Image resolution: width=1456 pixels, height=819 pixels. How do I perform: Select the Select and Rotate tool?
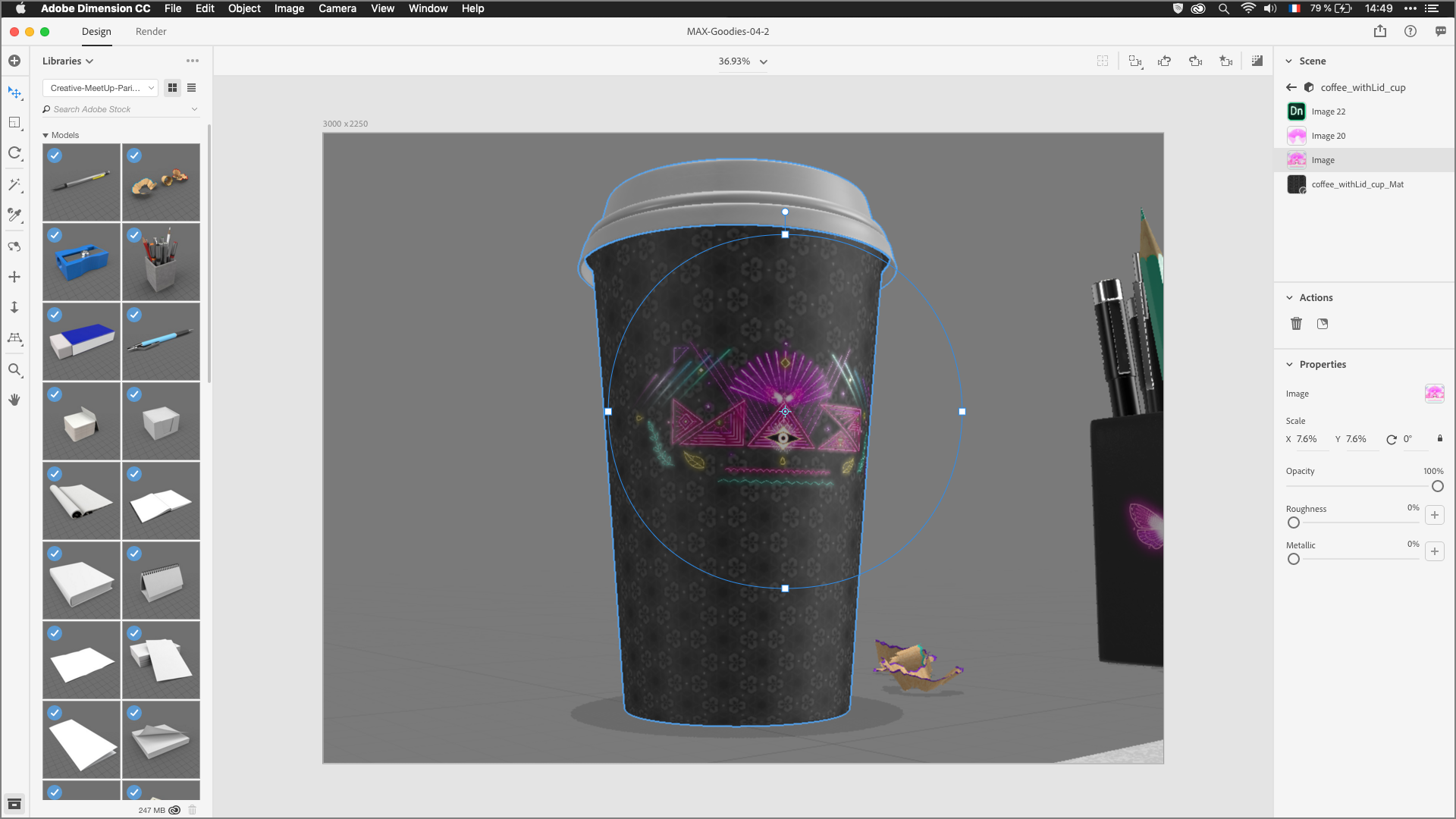pos(14,153)
